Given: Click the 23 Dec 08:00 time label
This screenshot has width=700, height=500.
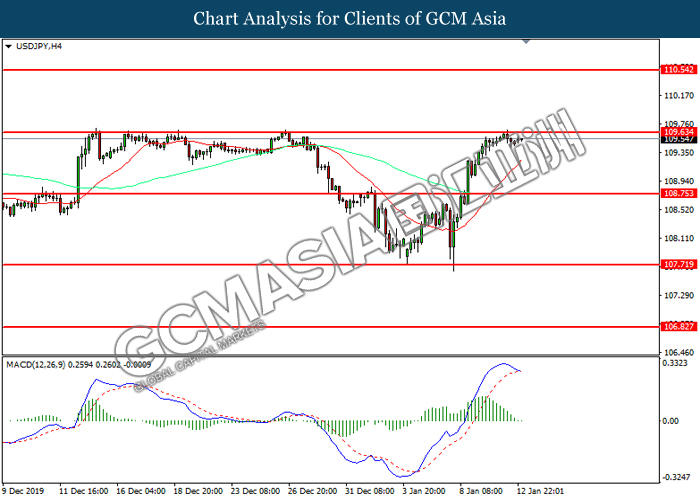Looking at the screenshot, I should (x=255, y=491).
